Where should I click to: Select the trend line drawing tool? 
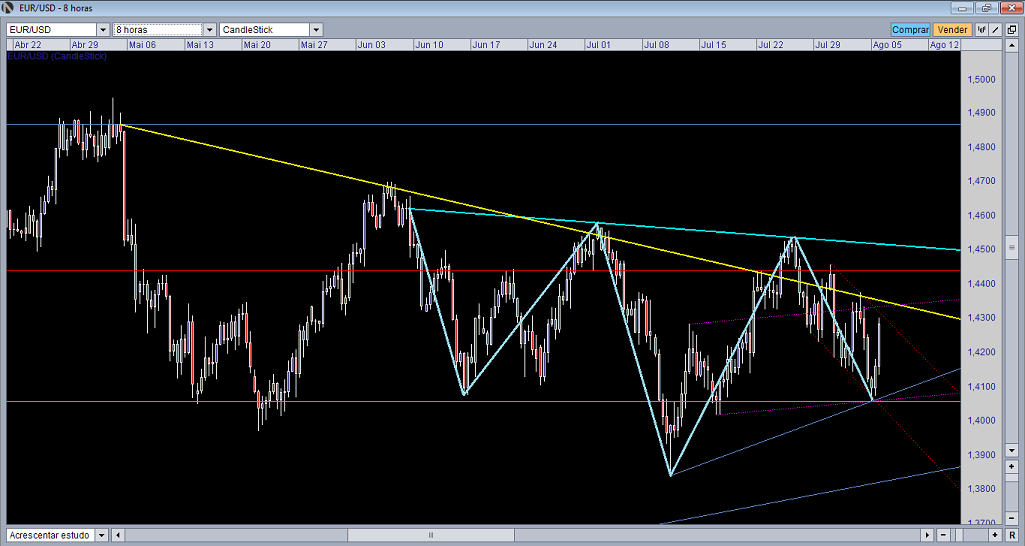pyautogui.click(x=996, y=29)
